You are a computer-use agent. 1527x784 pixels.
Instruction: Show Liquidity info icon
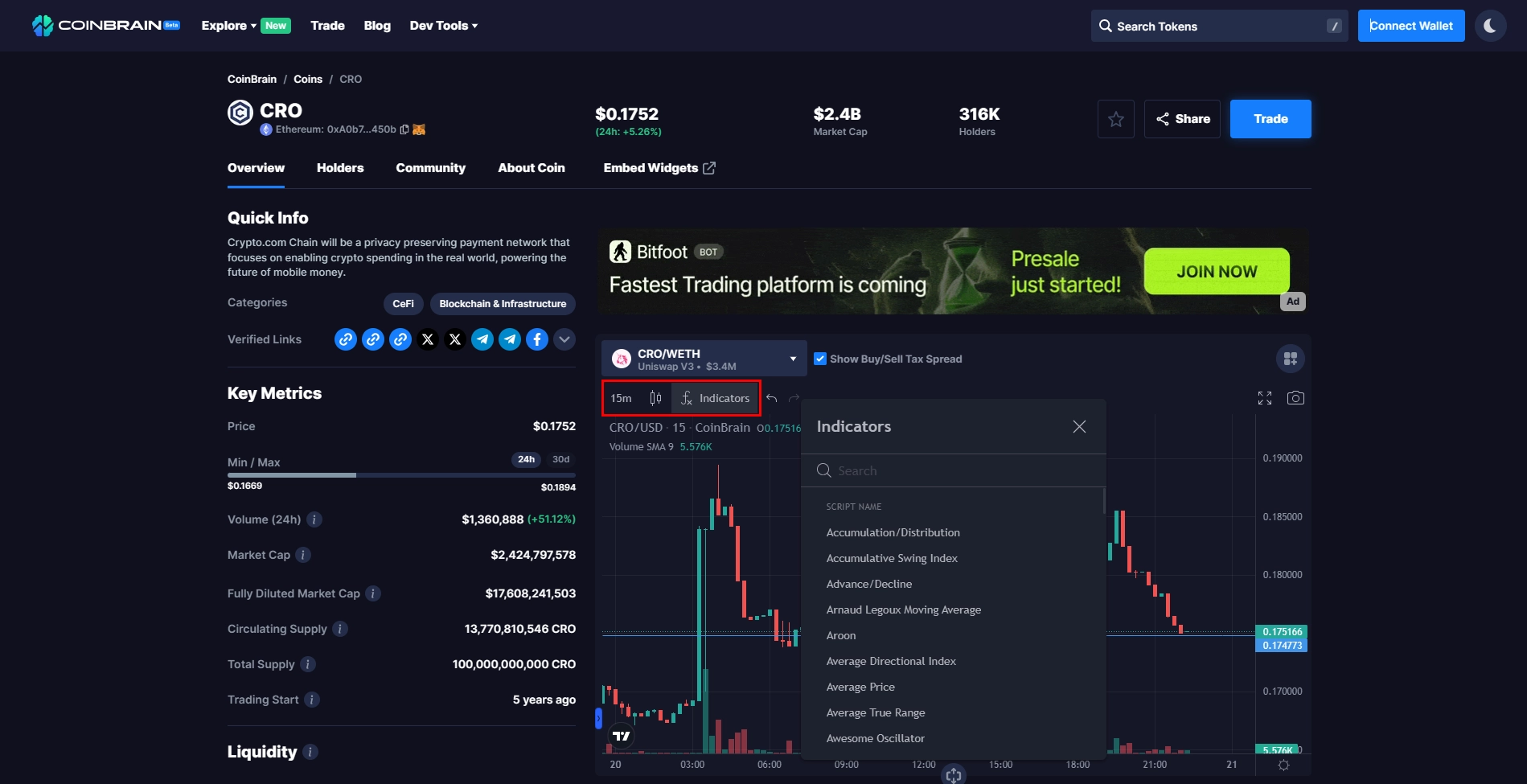pyautogui.click(x=310, y=752)
